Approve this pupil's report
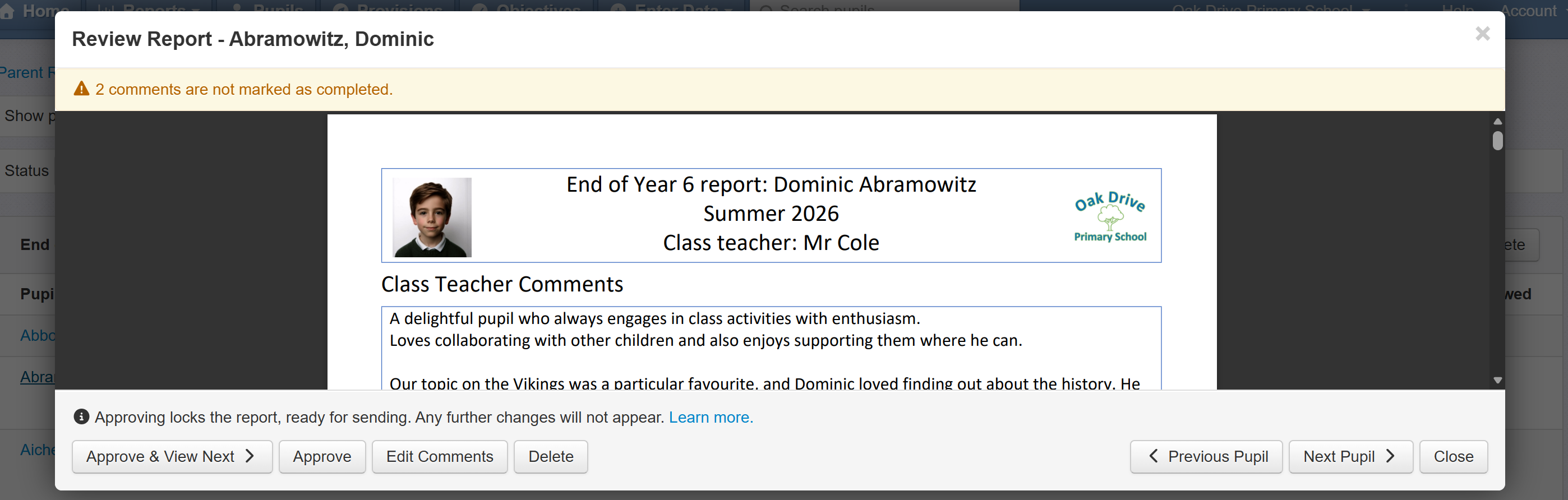The height and width of the screenshot is (500, 1568). (322, 456)
